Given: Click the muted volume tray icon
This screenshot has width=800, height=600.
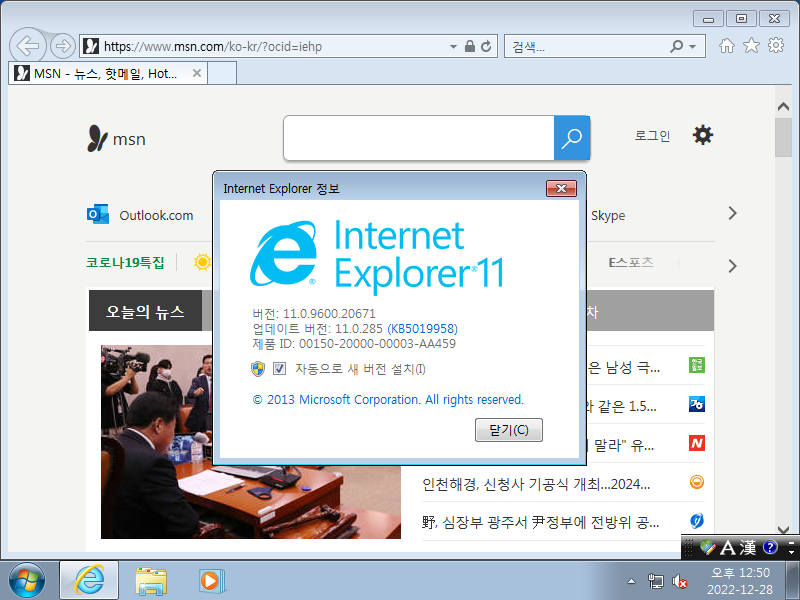Looking at the screenshot, I should [679, 581].
